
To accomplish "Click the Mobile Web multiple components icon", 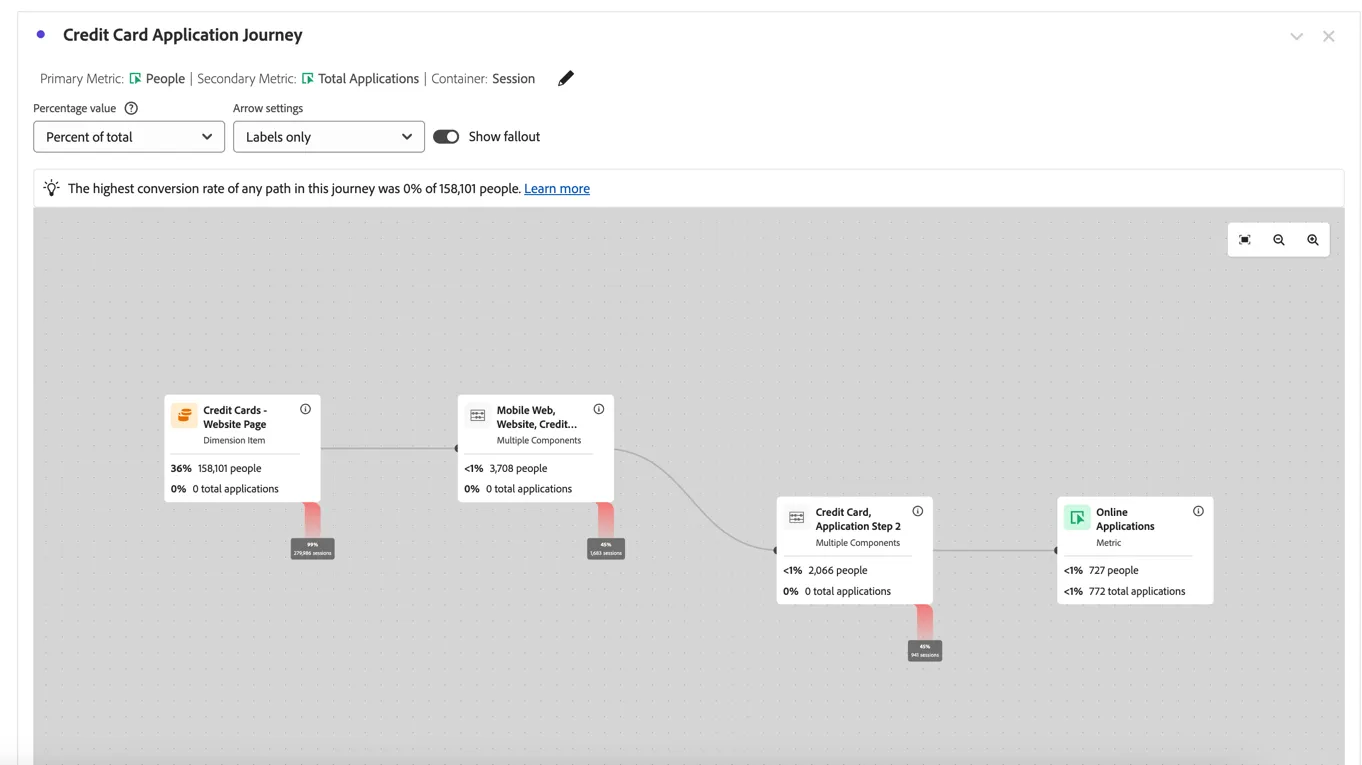I will [478, 415].
